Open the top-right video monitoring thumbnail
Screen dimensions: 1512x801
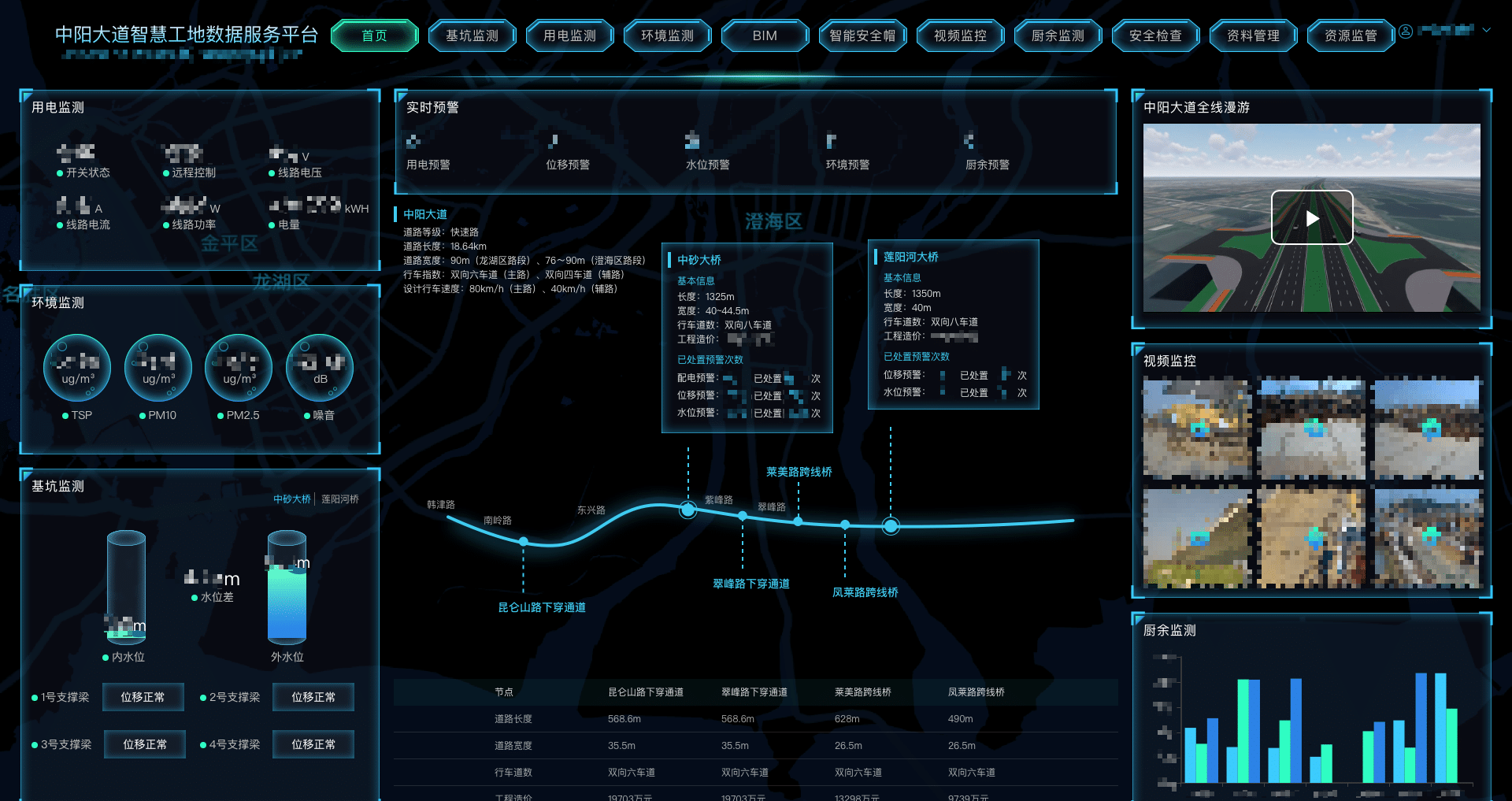1427,430
